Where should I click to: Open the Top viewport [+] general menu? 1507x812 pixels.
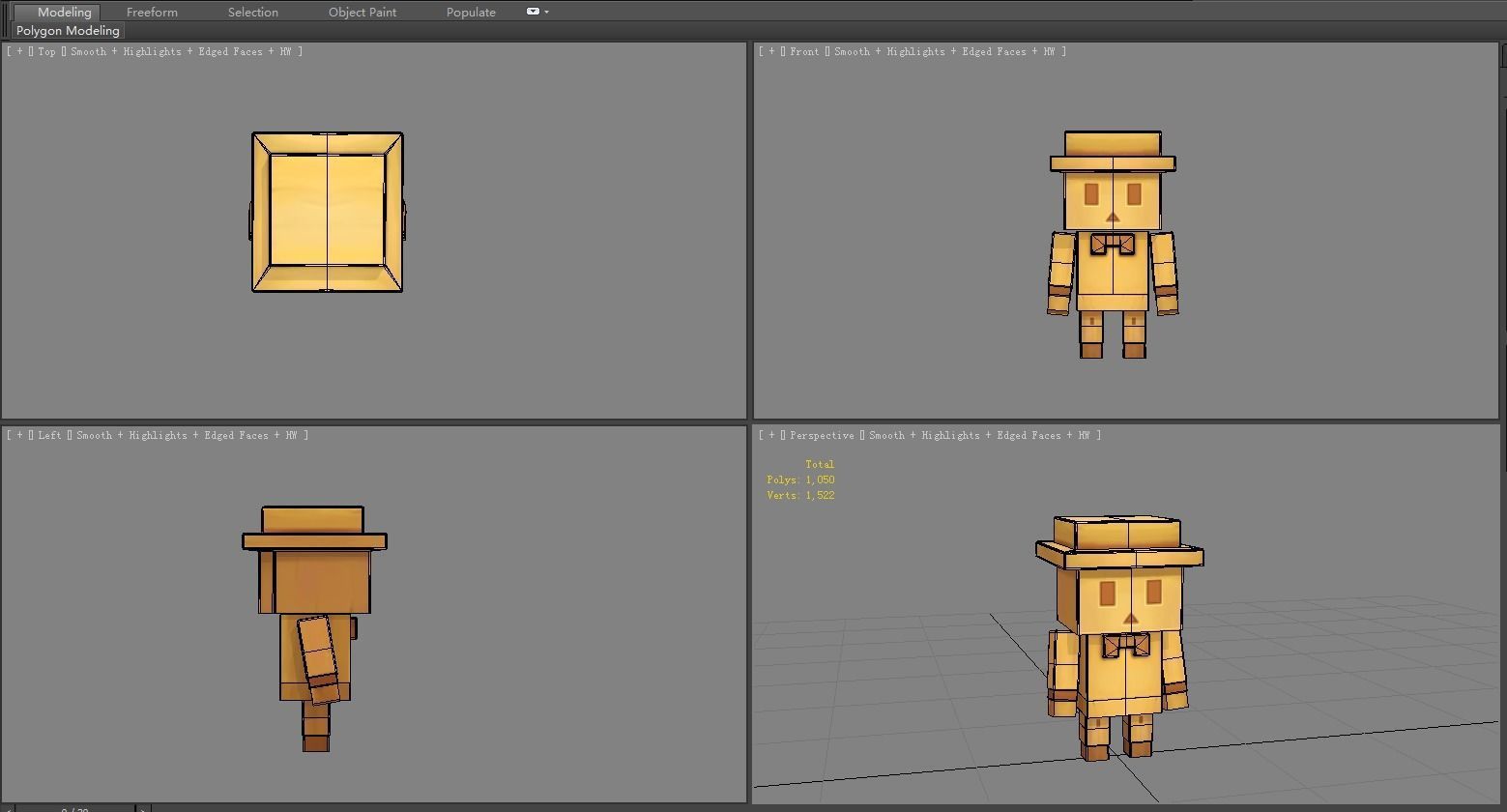(x=19, y=51)
